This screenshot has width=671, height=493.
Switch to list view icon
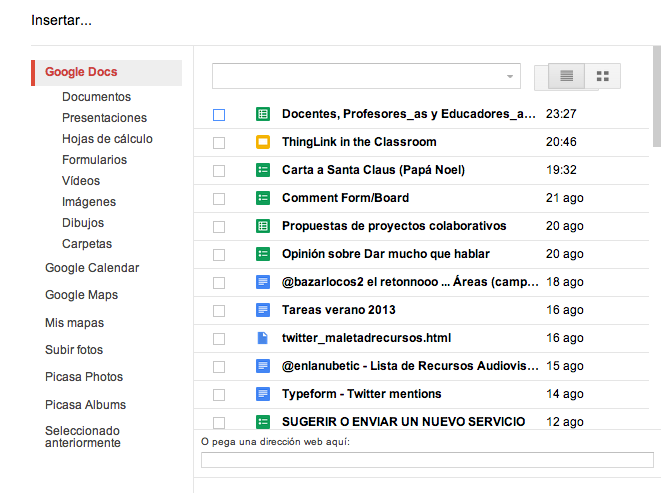(x=566, y=76)
